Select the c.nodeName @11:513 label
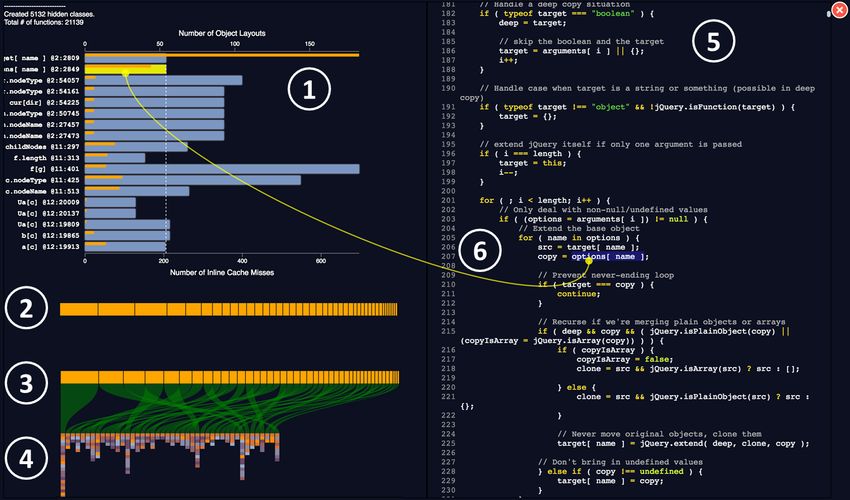Viewport: 850px width, 500px height. 42,191
